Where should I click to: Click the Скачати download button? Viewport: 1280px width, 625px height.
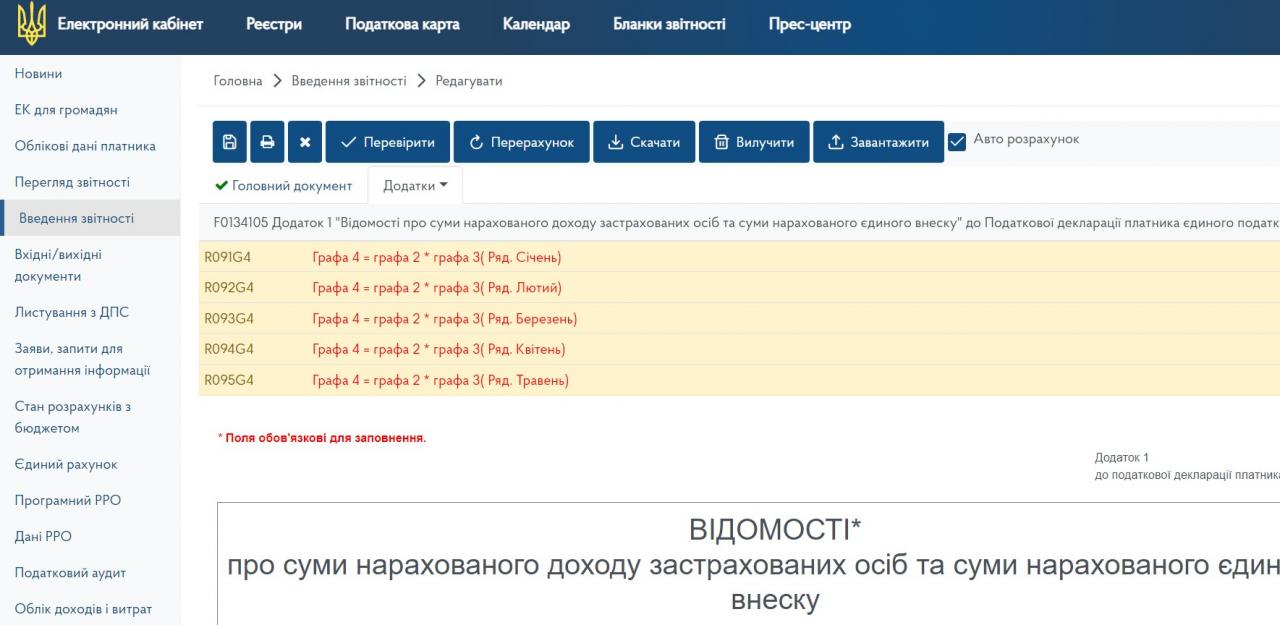coord(644,142)
